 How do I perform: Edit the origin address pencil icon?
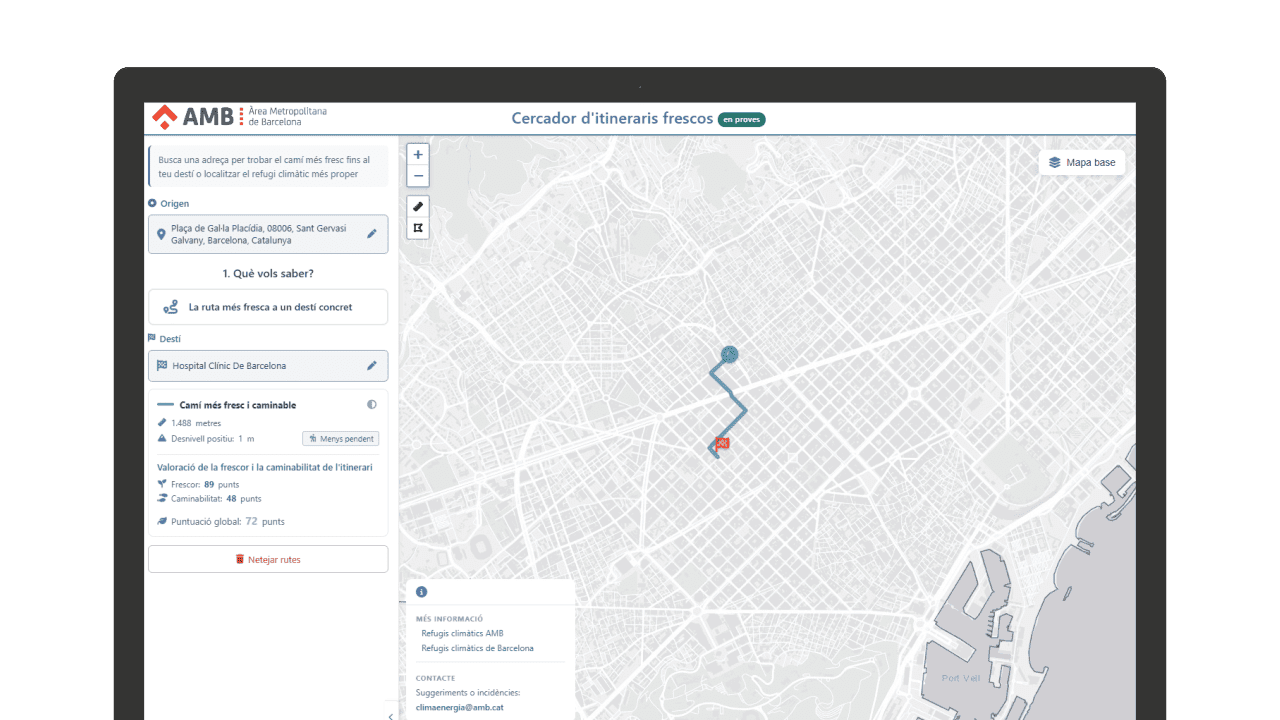click(x=372, y=234)
